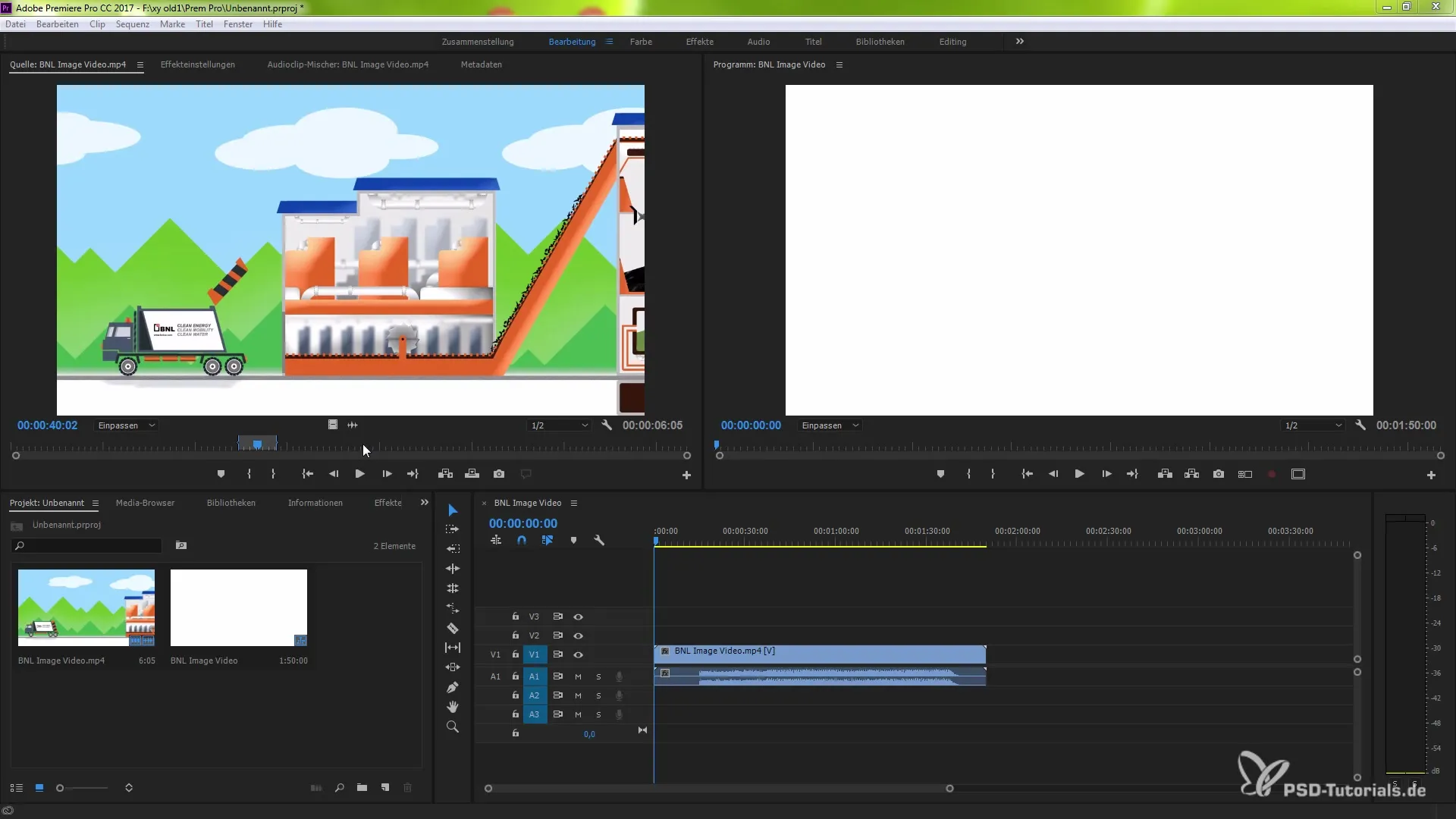The image size is (1456, 819).
Task: Select the Pen tool
Action: pos(453,687)
